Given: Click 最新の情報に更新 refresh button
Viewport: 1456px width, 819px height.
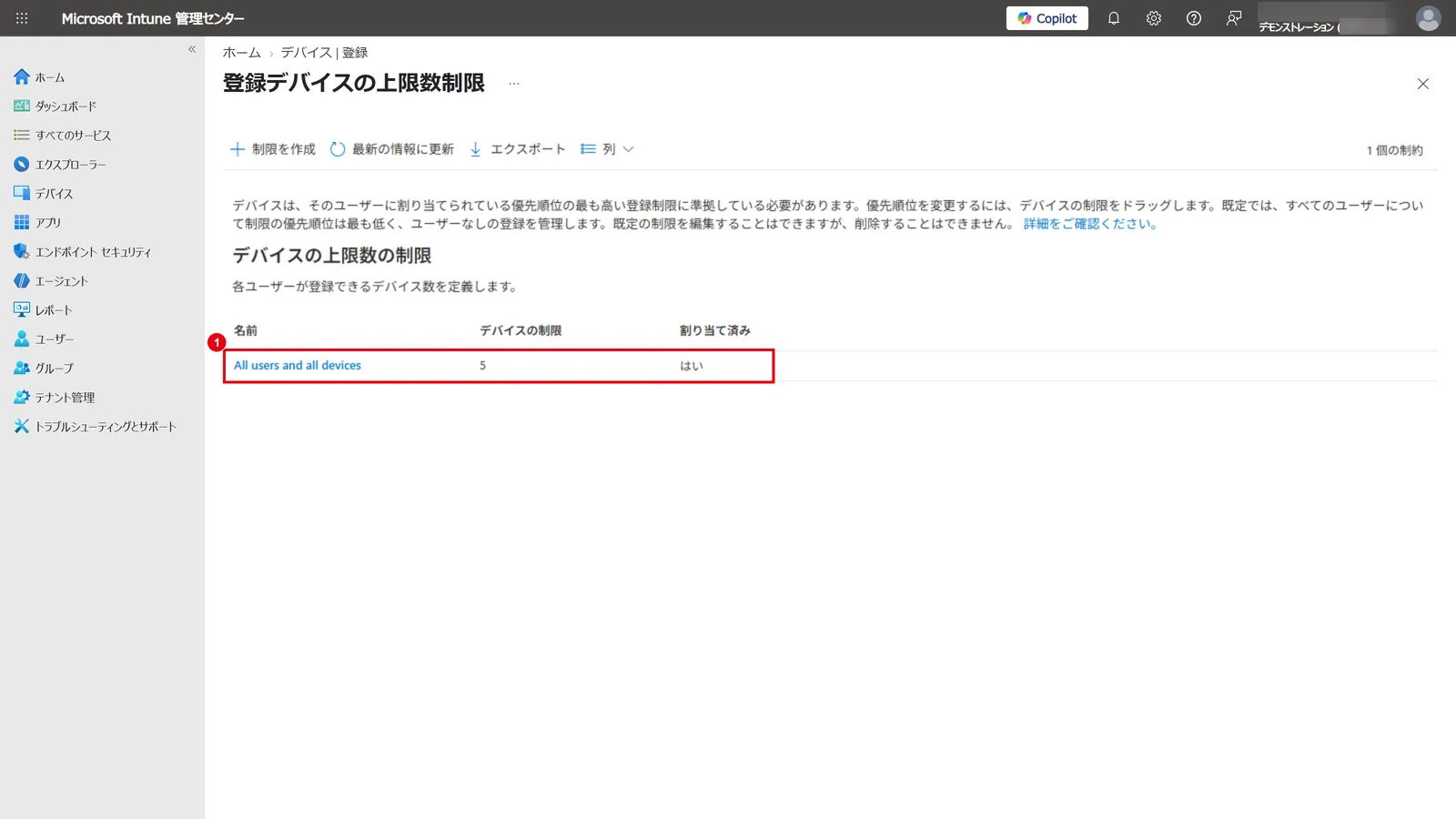Looking at the screenshot, I should 392,149.
